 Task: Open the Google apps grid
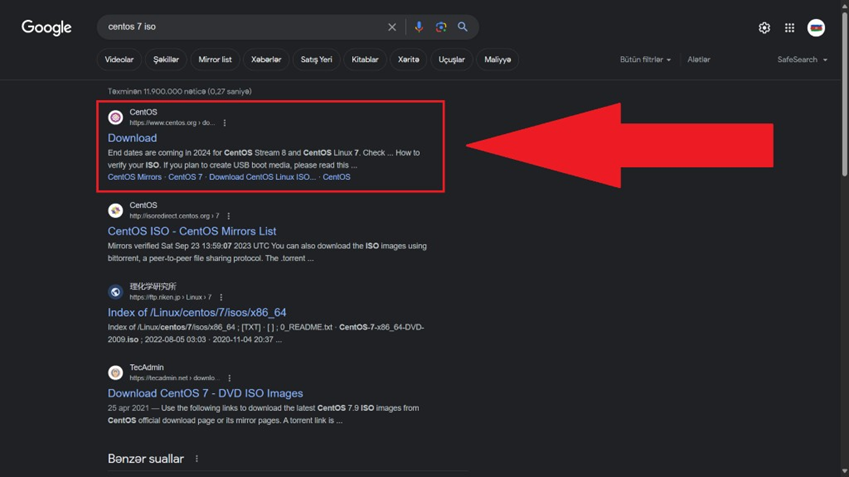[789, 28]
